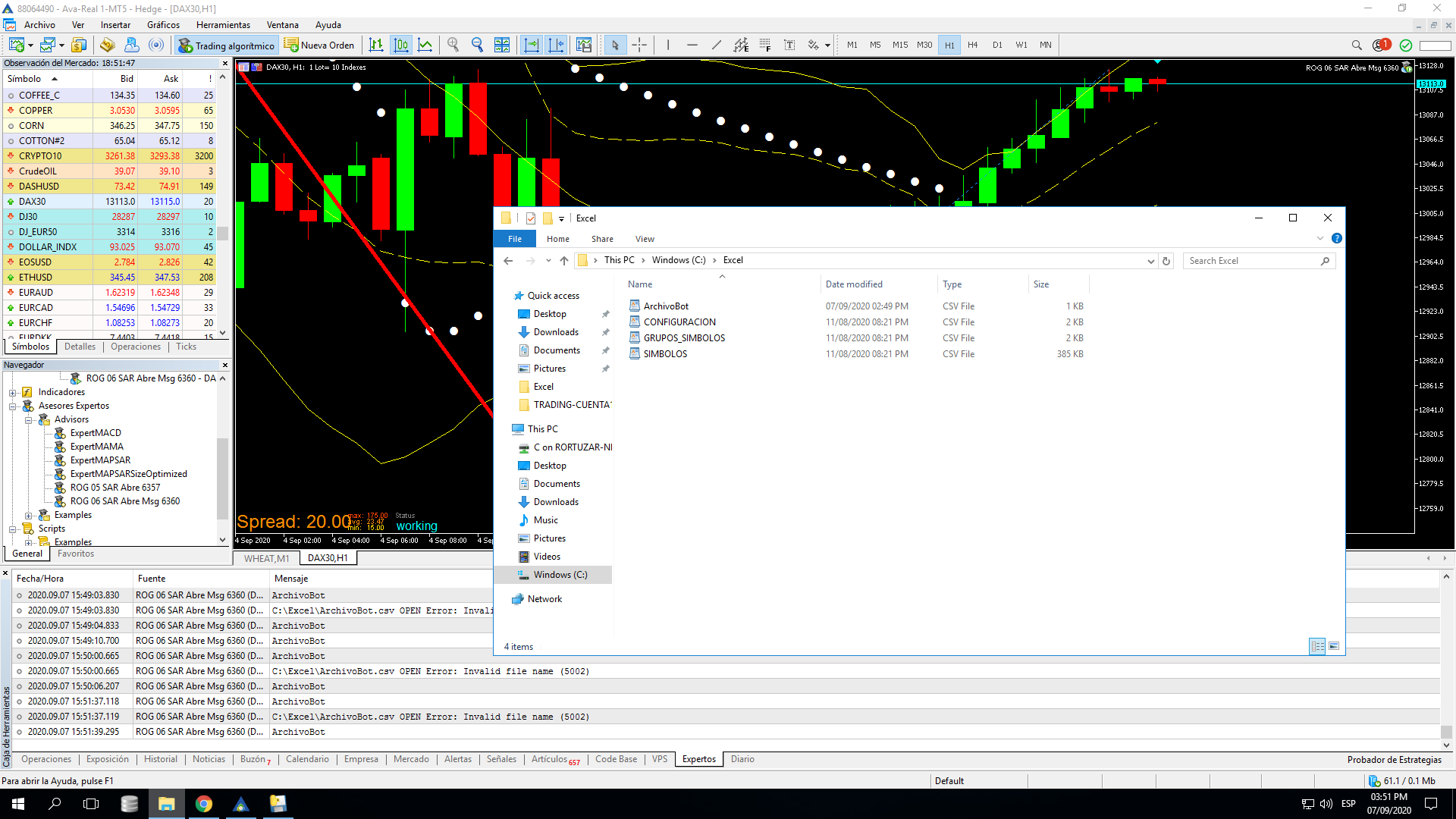This screenshot has width=1456, height=819.
Task: Select line chart type icon
Action: [x=425, y=45]
